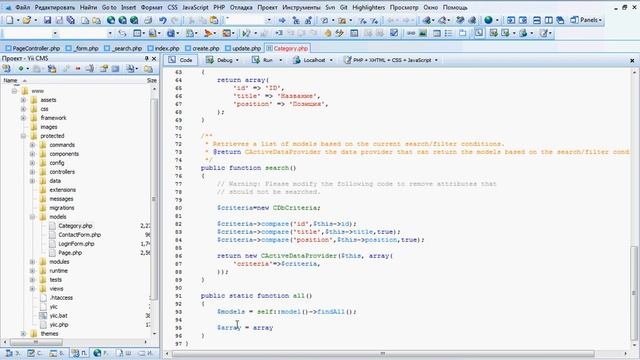Viewport: 640px width, 360px height.
Task: Select Category.php in project tree
Action: coord(75,226)
